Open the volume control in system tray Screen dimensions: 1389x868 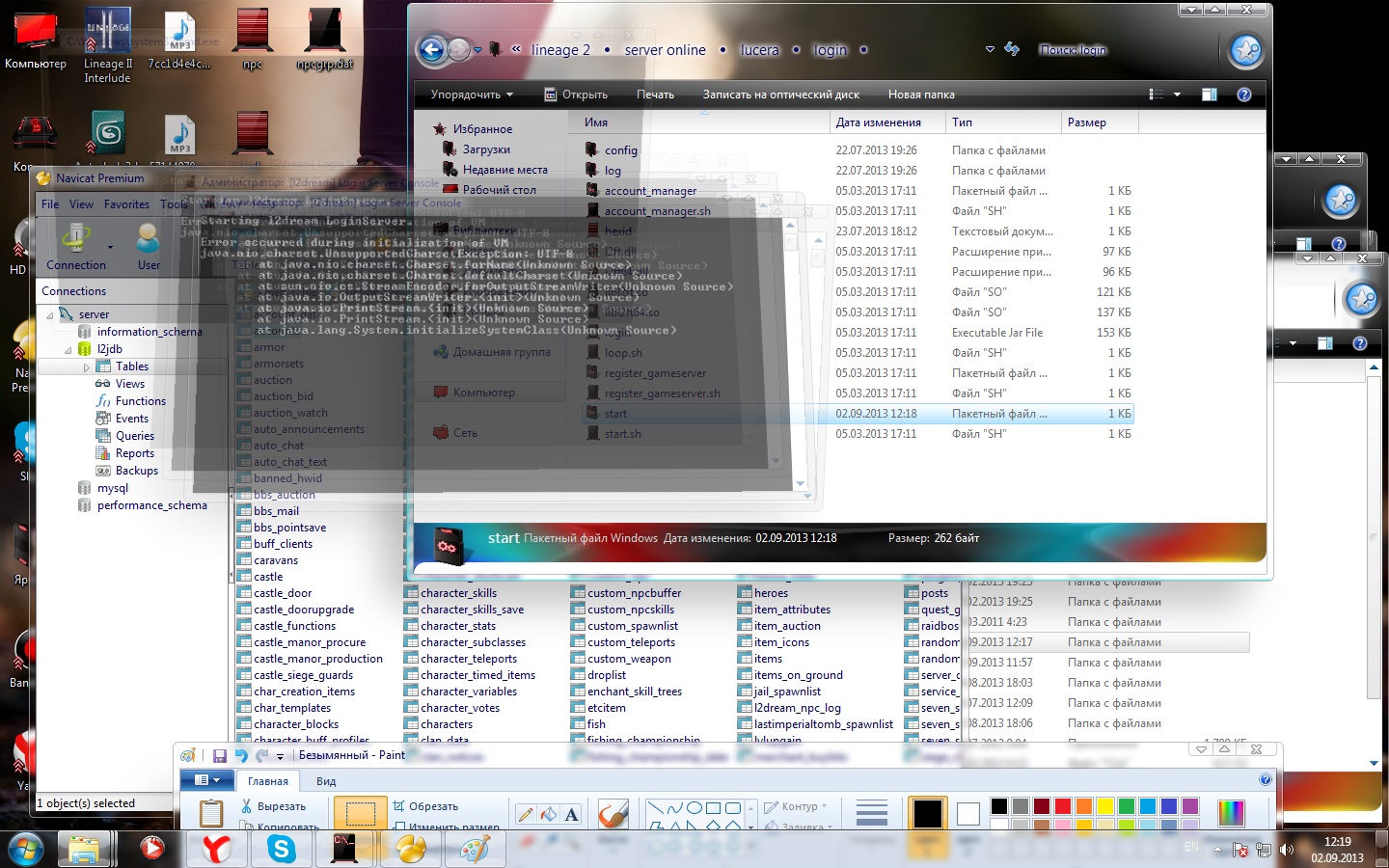(x=1286, y=850)
